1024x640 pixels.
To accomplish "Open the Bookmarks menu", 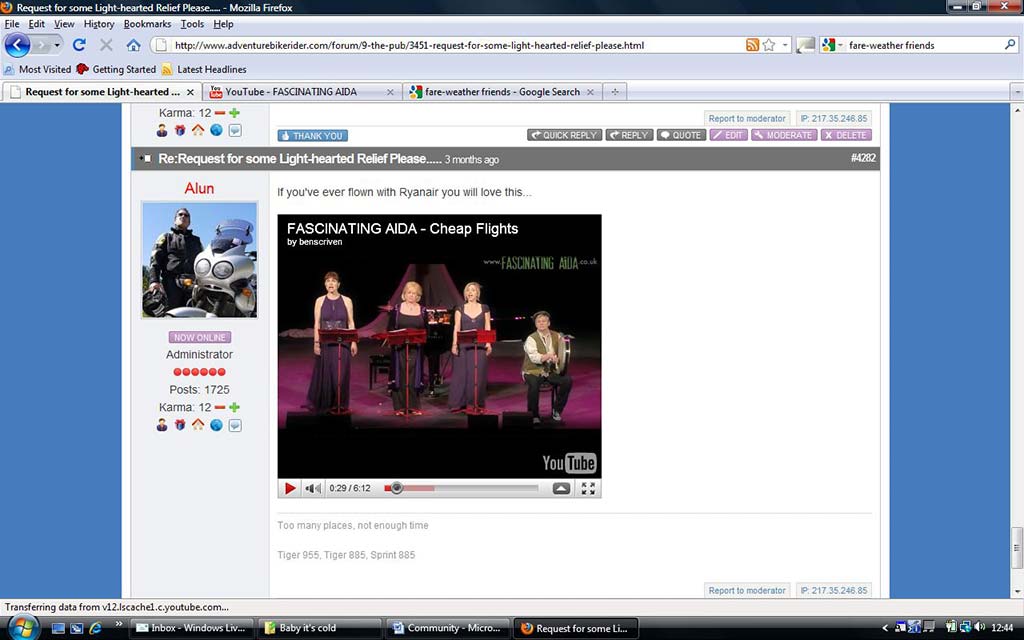I will pos(148,24).
